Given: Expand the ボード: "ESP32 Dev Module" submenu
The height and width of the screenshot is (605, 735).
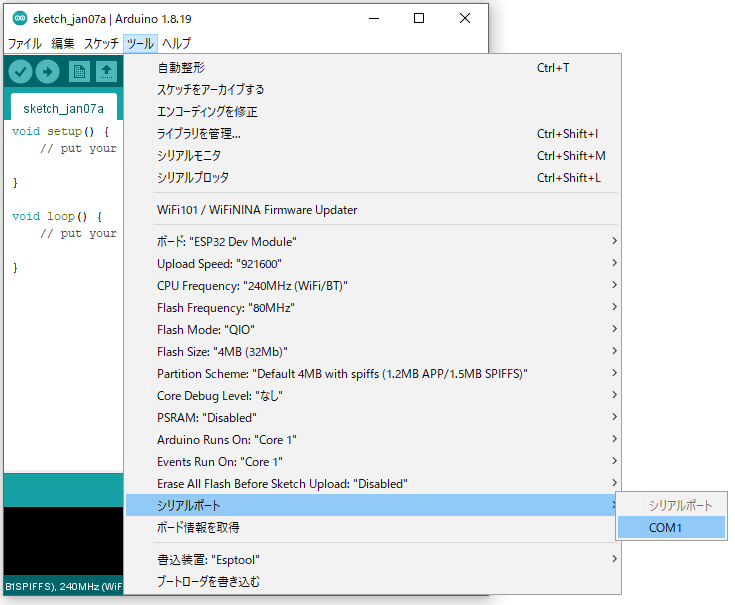Looking at the screenshot, I should 373,241.
